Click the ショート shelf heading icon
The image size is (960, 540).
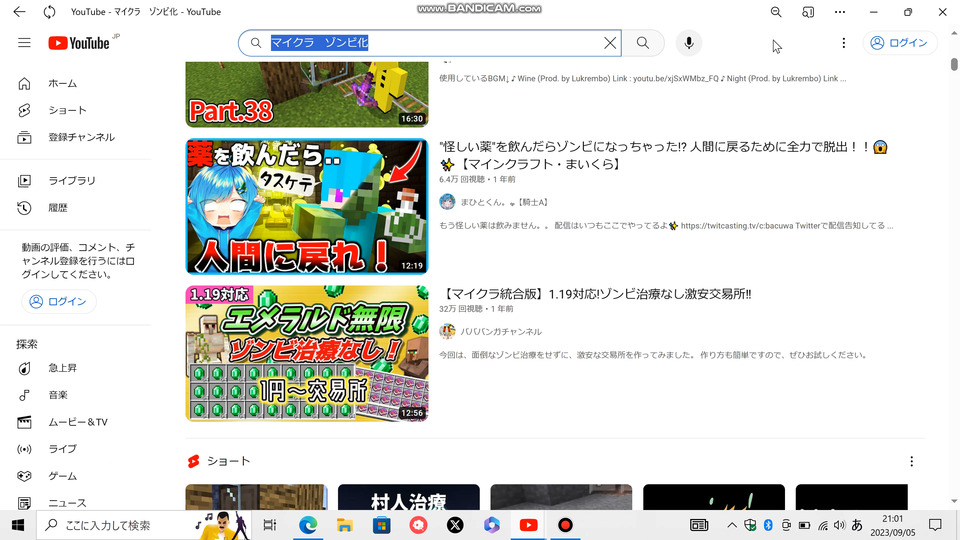[x=193, y=461]
